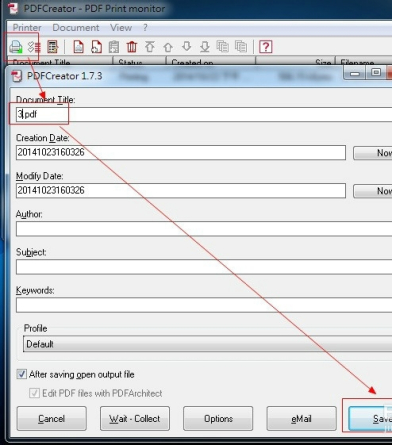Focus the Keywords text field
This screenshot has height=446, width=393.
204,305
